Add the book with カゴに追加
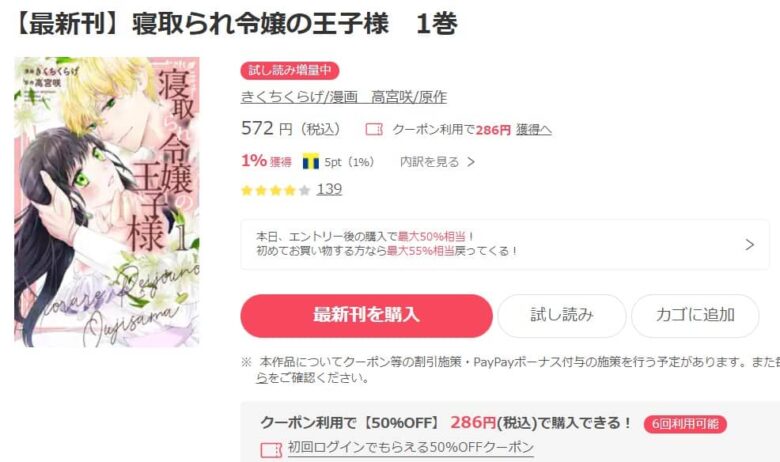 [x=695, y=316]
